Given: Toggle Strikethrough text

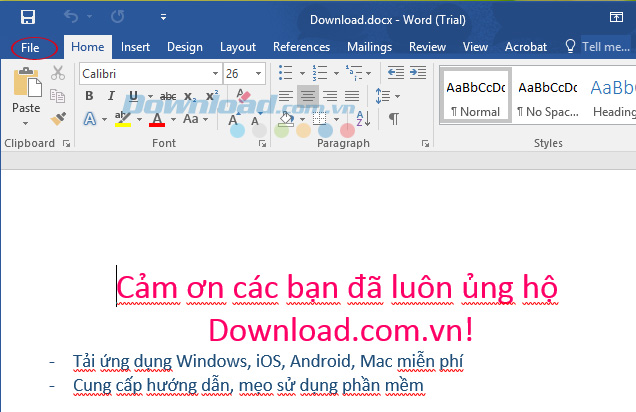Looking at the screenshot, I should pos(168,96).
